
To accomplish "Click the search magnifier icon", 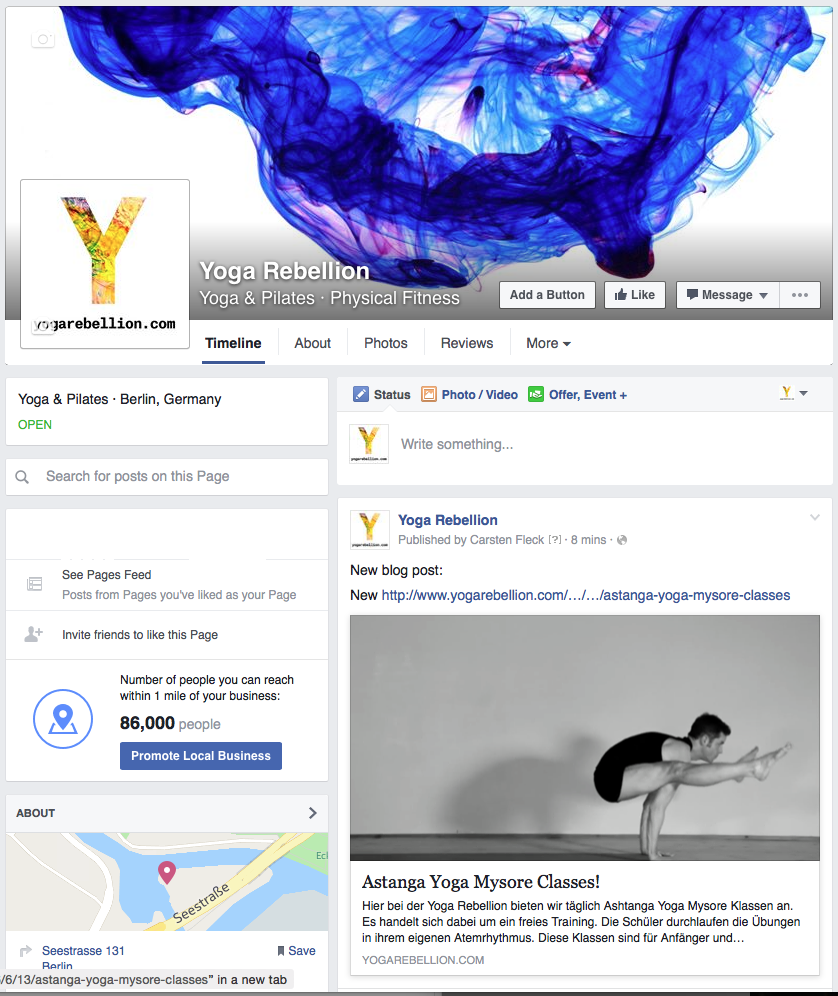I will point(22,476).
